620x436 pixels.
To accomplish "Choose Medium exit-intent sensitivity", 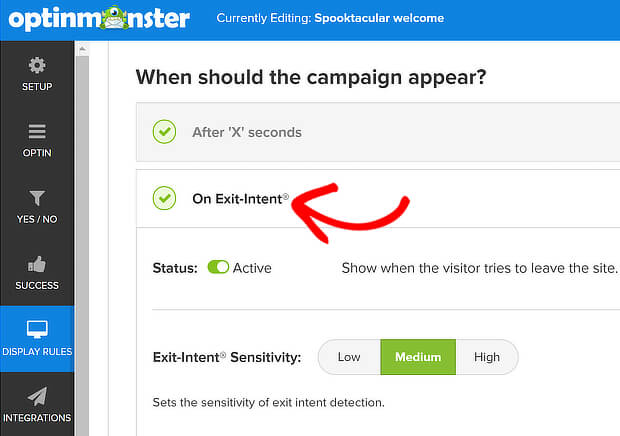I will coord(418,357).
